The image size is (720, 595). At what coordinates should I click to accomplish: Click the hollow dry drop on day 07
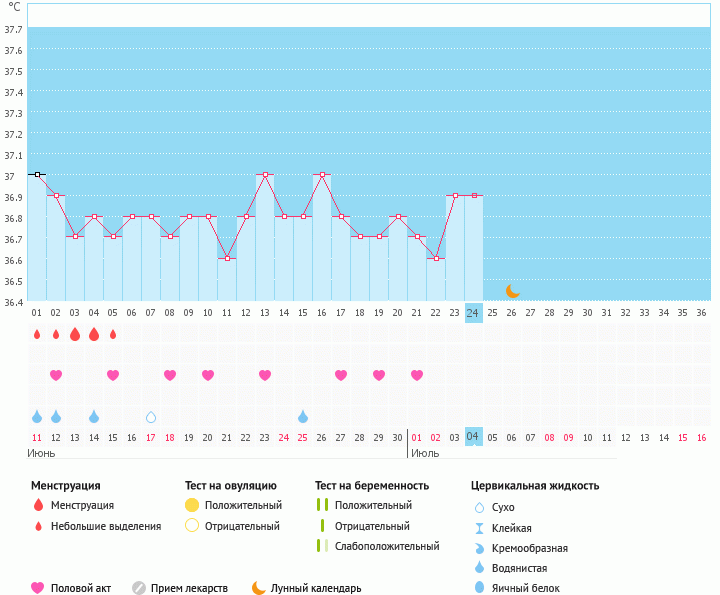151,417
